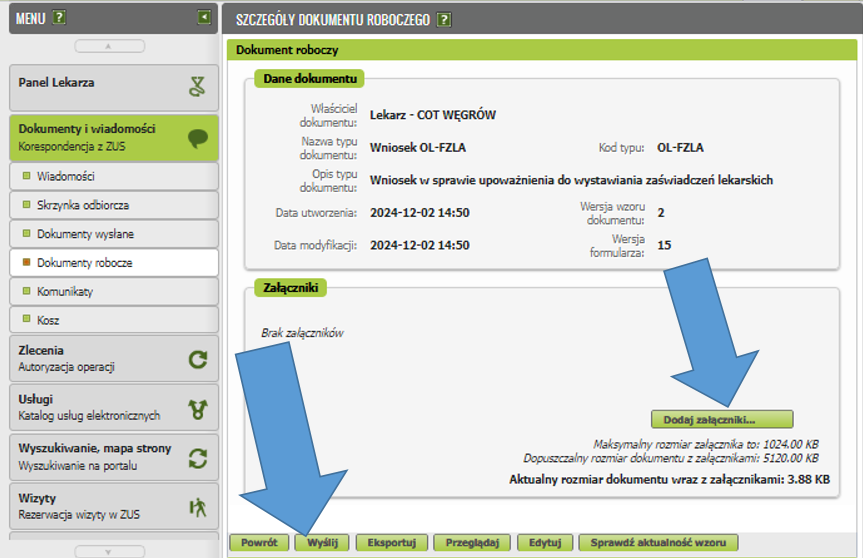Open Wiadomości in the menu

click(x=66, y=176)
